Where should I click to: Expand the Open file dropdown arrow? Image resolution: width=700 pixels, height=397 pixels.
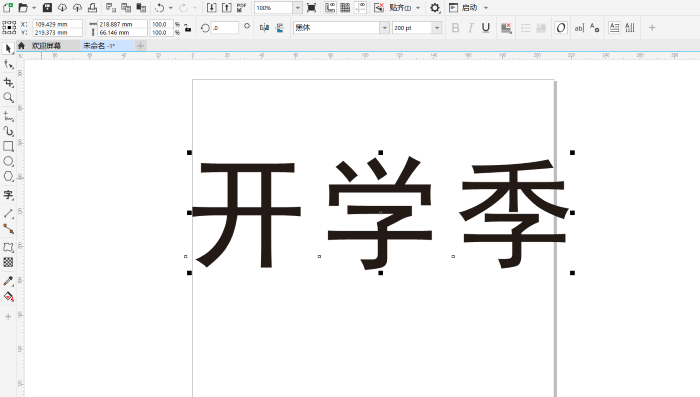pos(34,8)
